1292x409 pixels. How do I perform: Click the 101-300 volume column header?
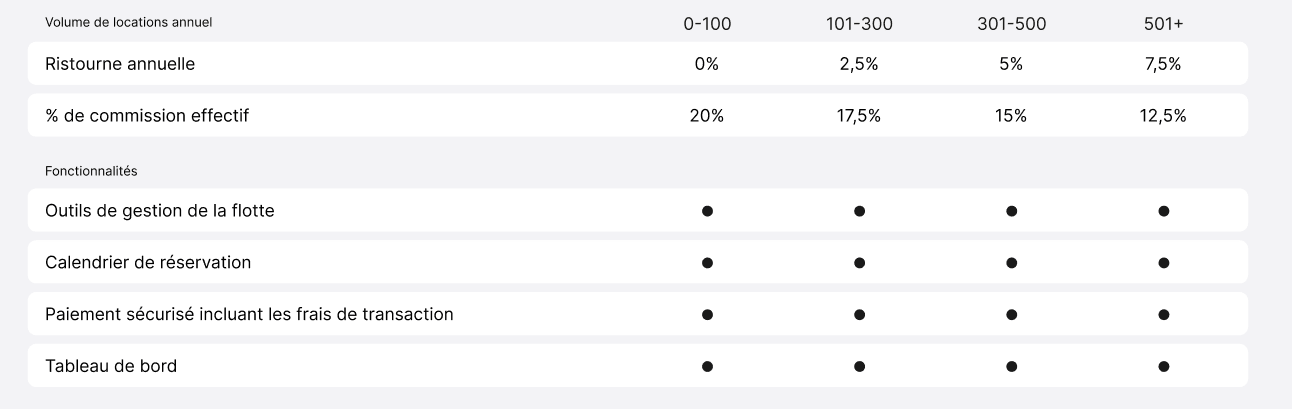coord(859,24)
